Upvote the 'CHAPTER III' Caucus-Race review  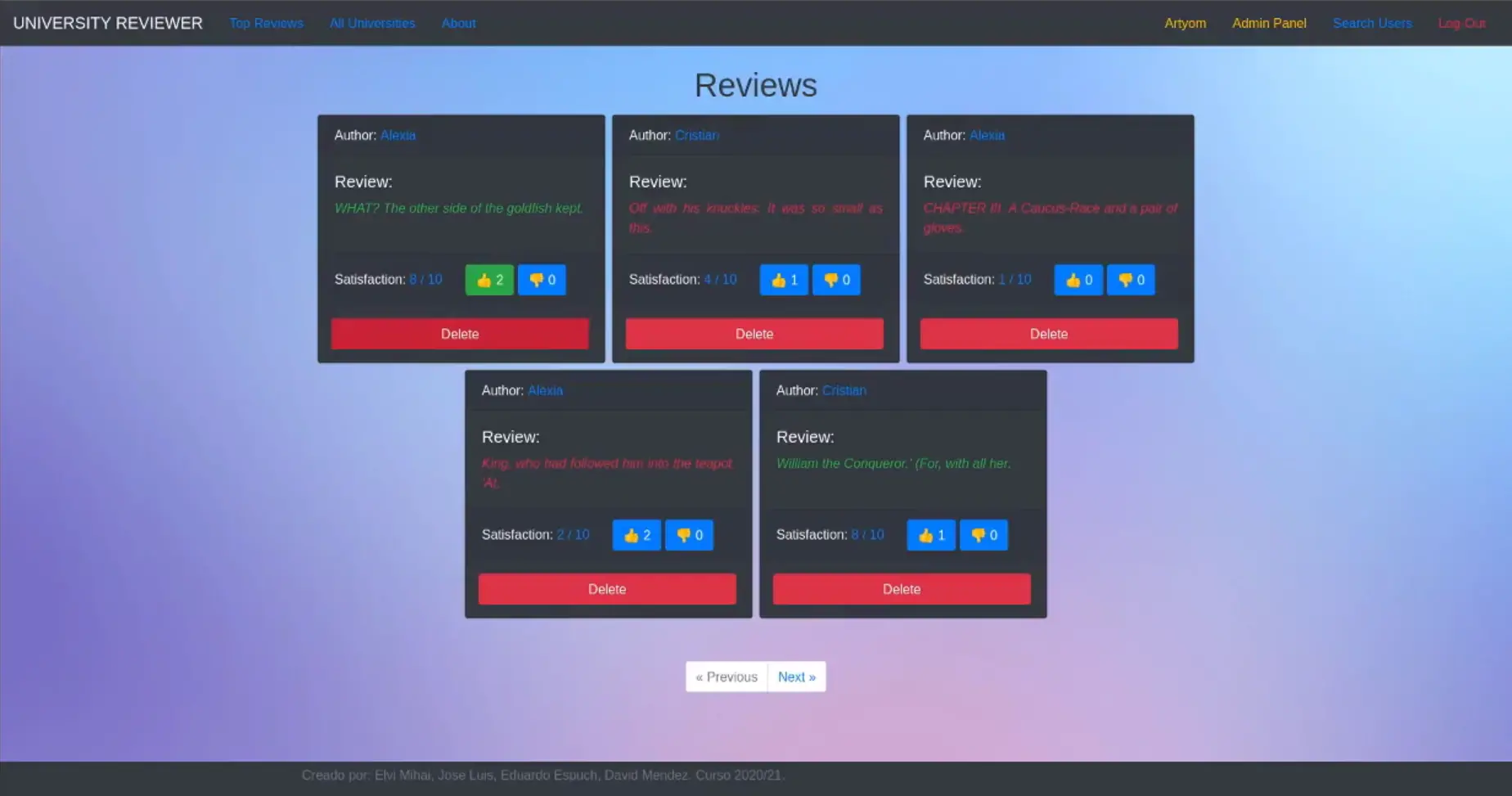pos(1078,280)
